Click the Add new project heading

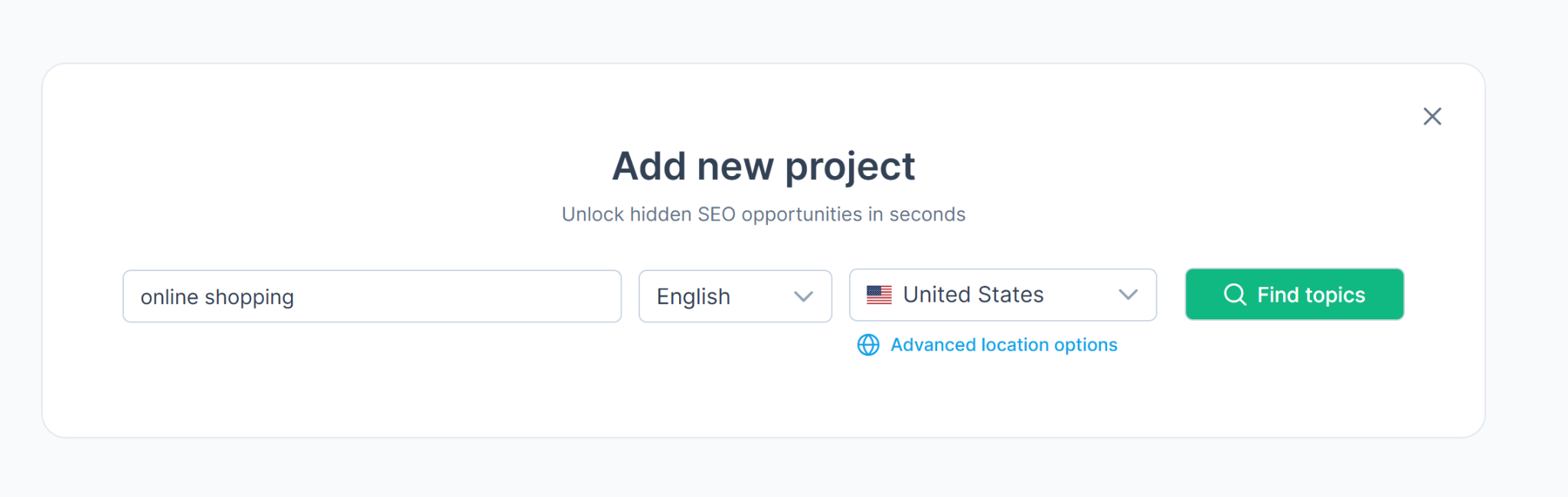[x=763, y=166]
